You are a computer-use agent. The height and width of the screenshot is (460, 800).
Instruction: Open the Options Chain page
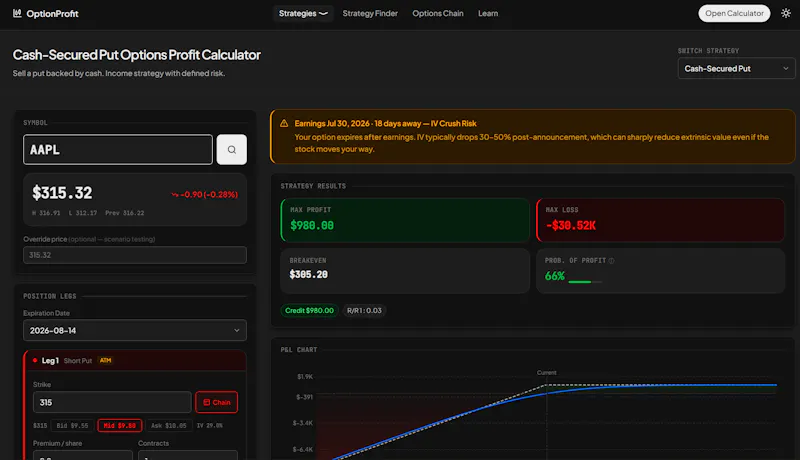click(438, 13)
